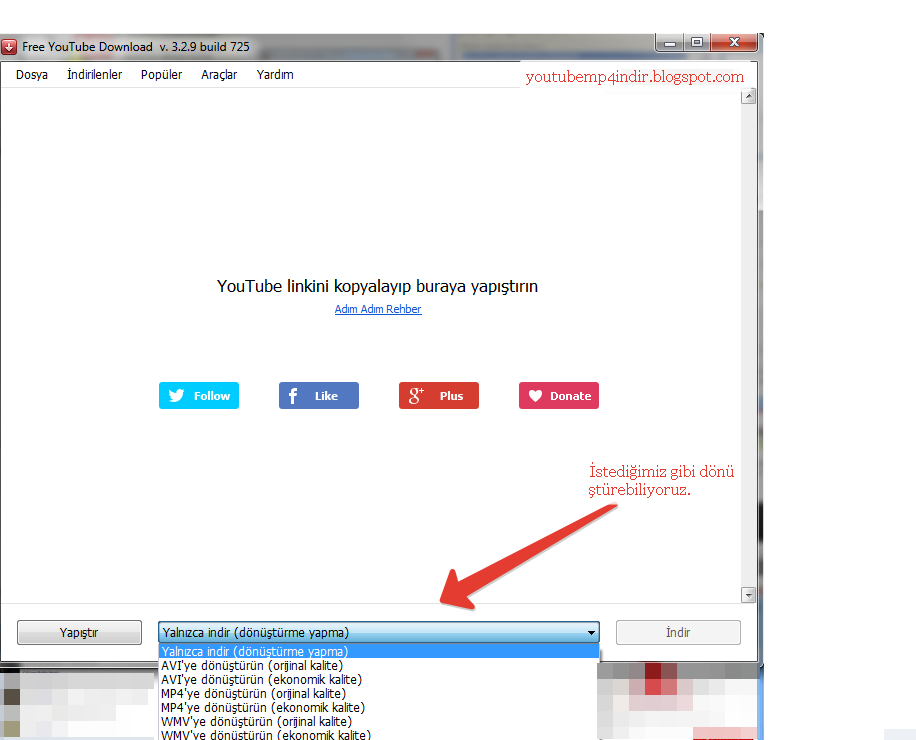This screenshot has width=916, height=740.
Task: Open the Araçlar menu
Action: tap(219, 74)
